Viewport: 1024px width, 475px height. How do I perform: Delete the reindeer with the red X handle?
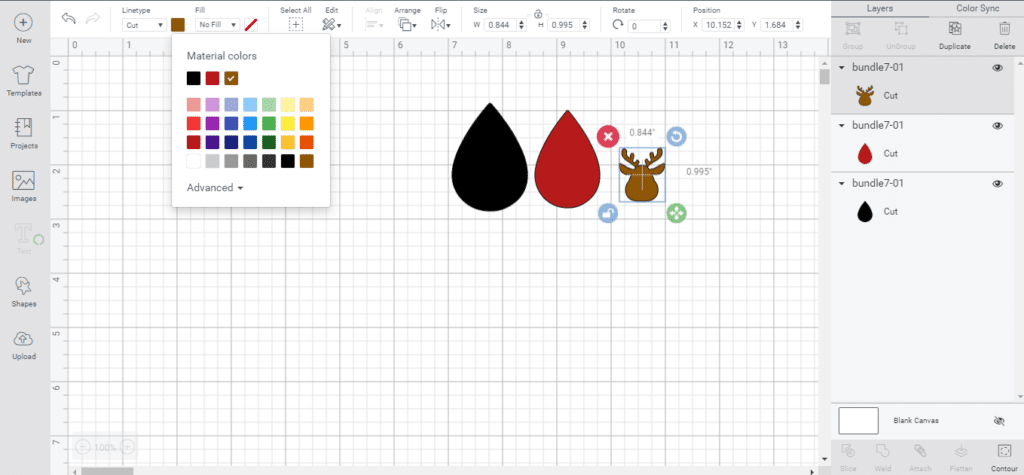coord(608,137)
